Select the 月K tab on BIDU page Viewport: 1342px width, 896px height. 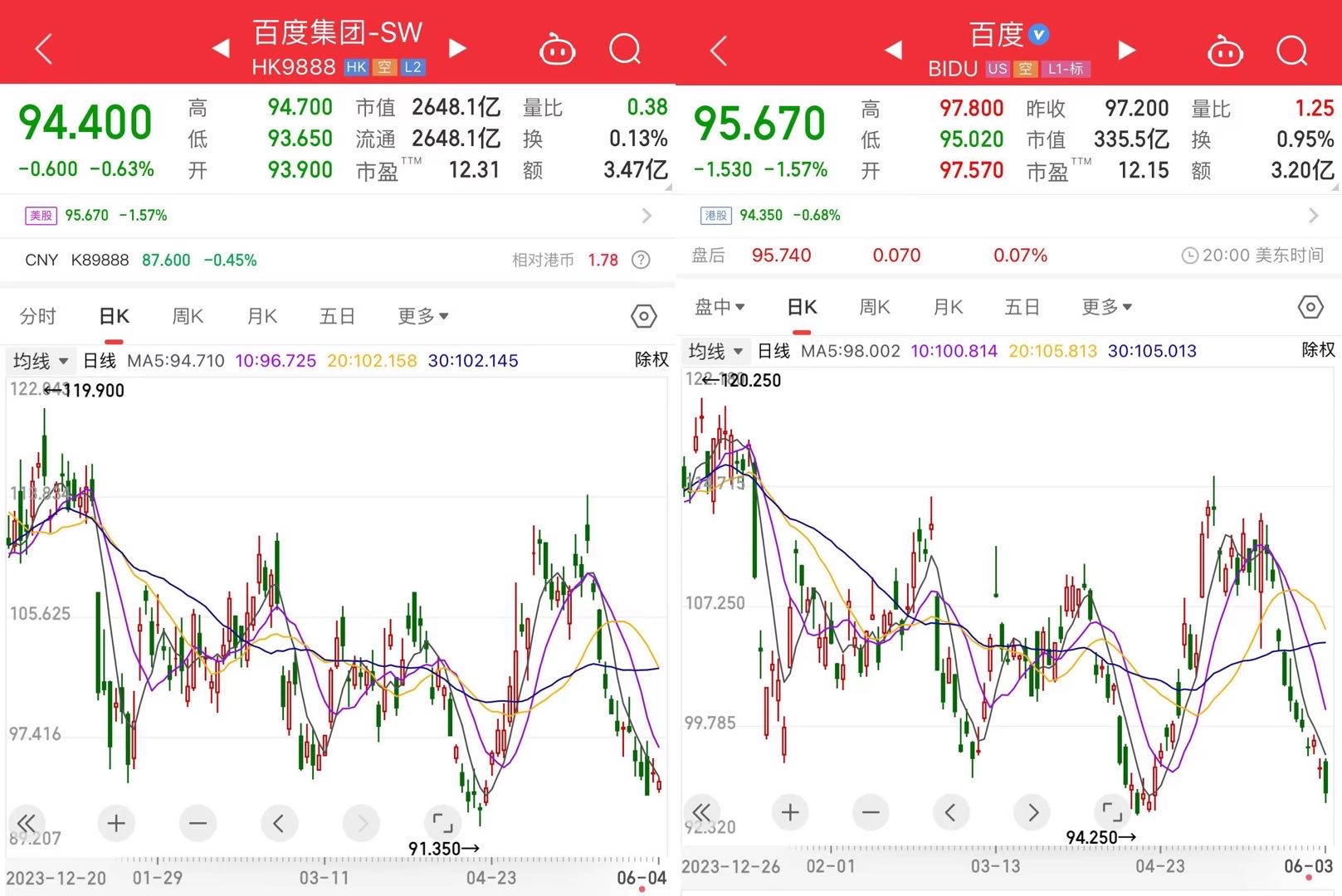click(948, 307)
